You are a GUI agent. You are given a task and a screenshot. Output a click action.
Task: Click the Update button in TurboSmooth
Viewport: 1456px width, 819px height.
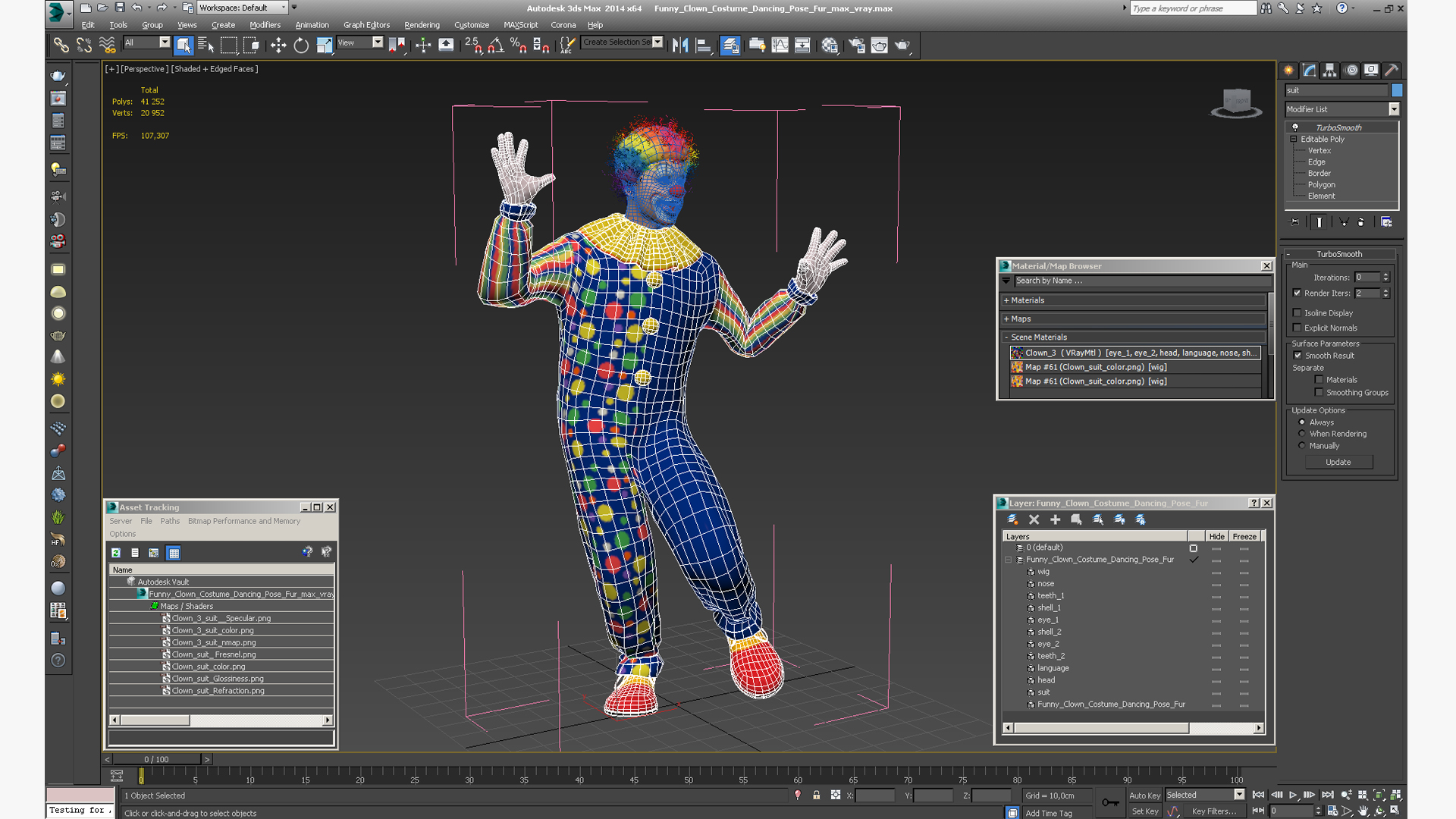point(1338,462)
